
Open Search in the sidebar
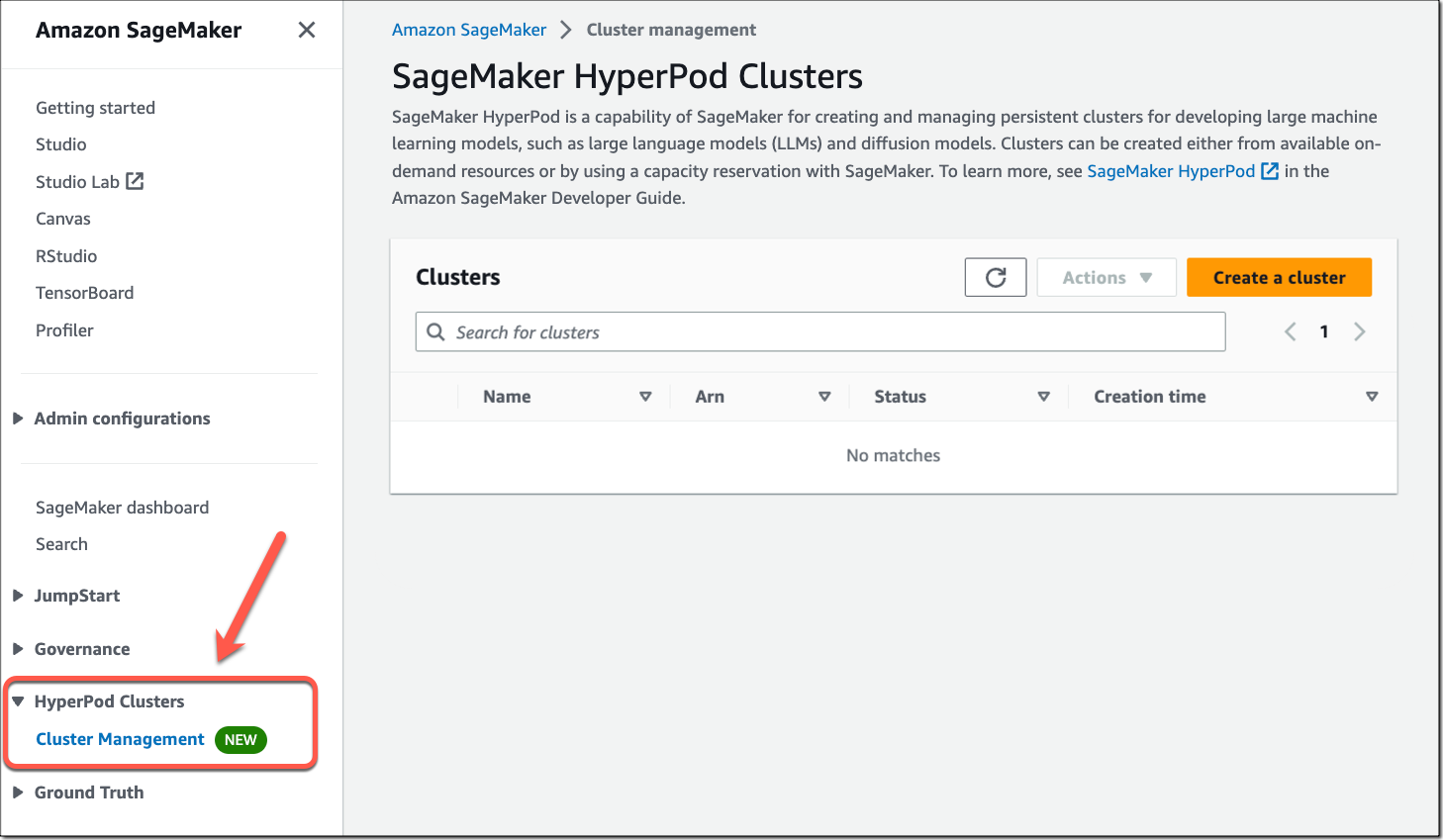point(61,544)
